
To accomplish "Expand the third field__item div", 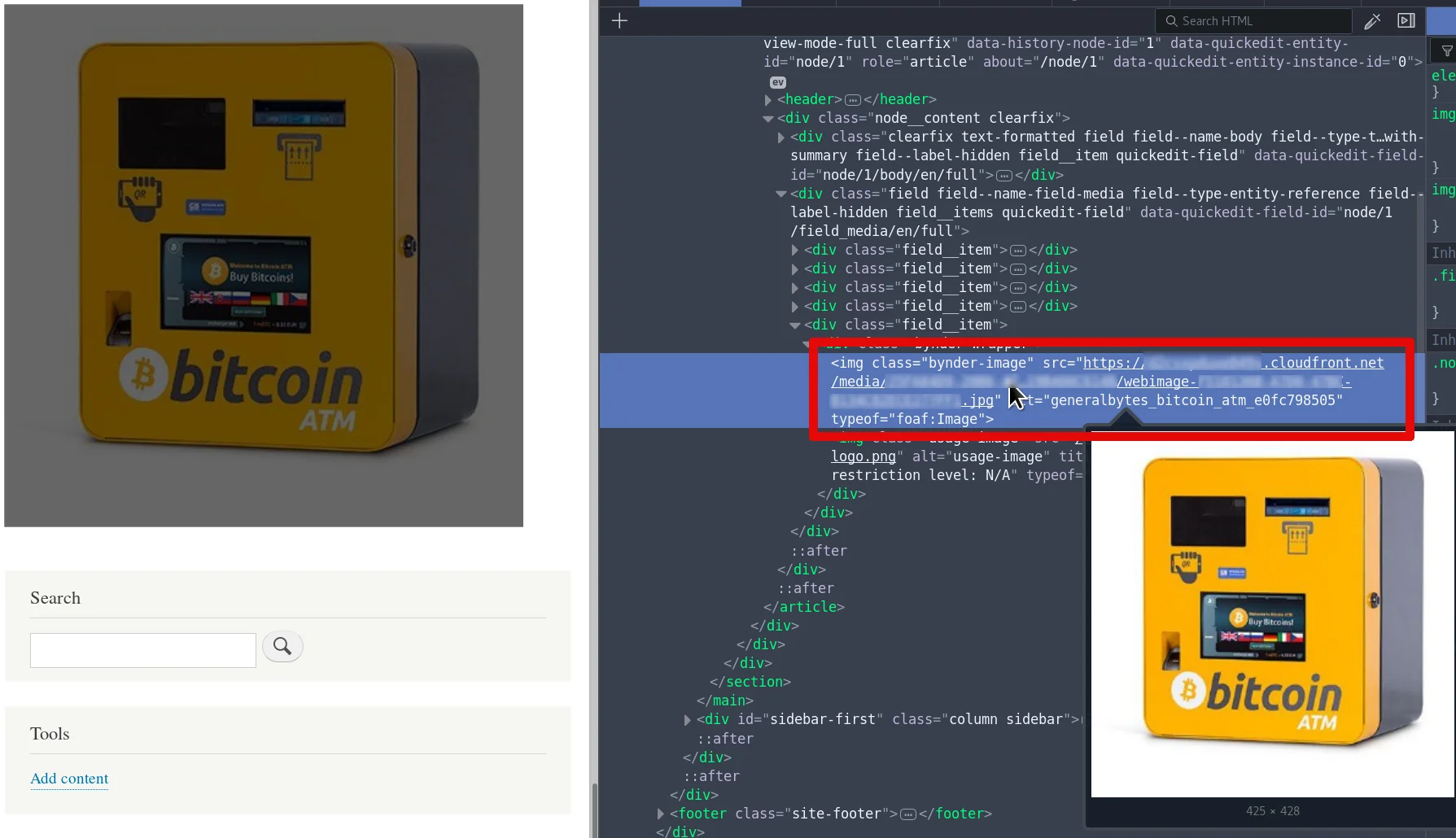I will [795, 288].
